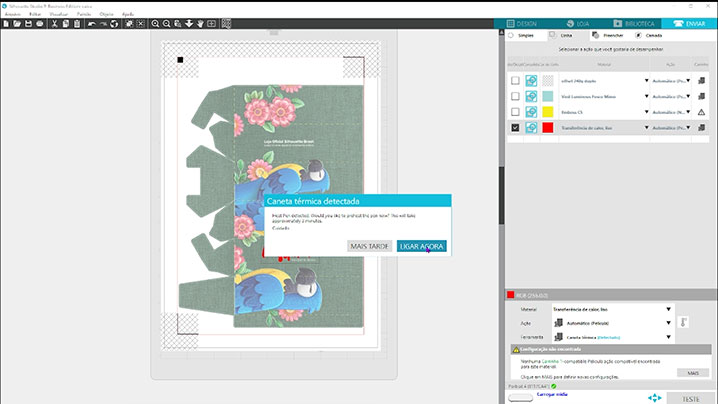Click the MAIS TARDE button

click(x=369, y=246)
